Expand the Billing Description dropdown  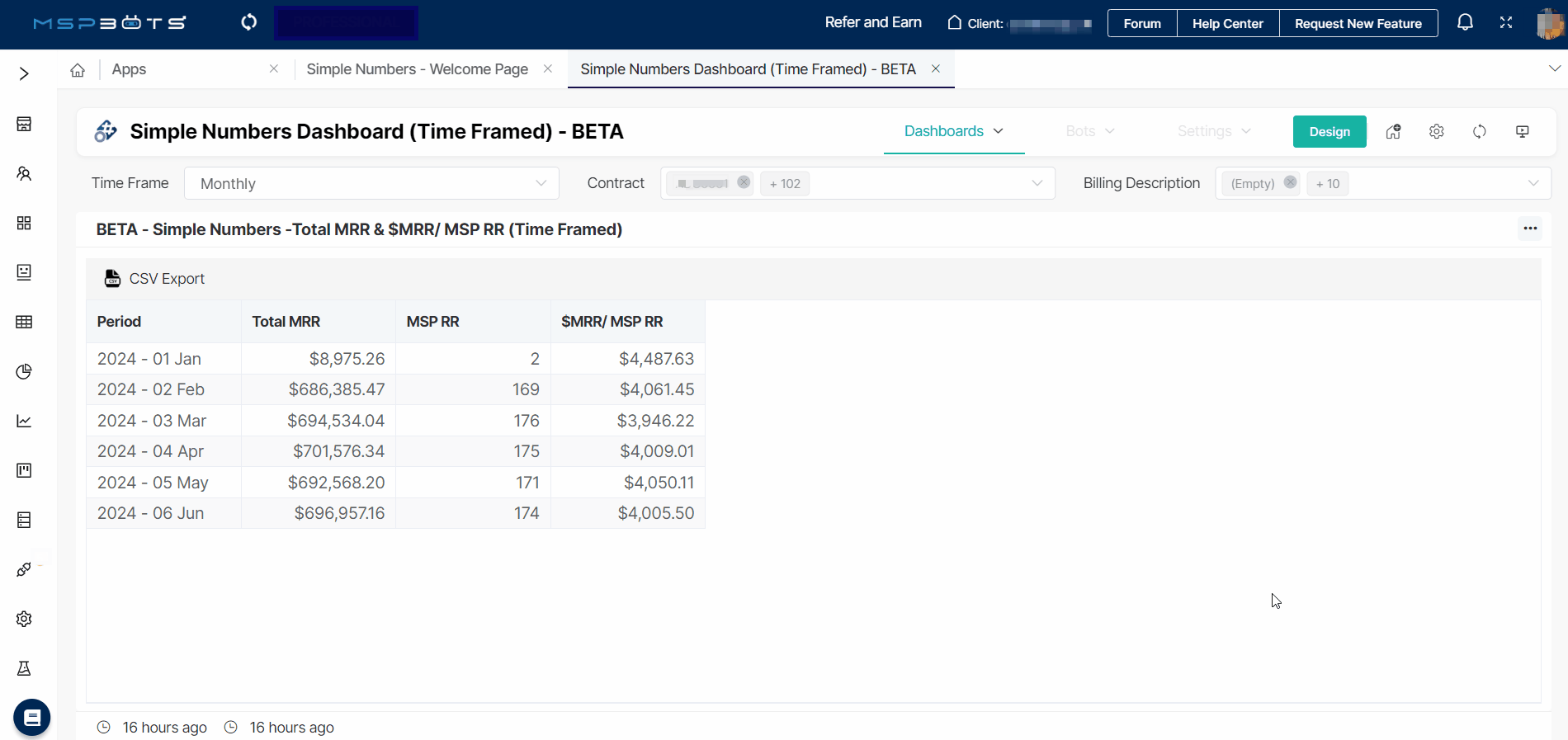(x=1533, y=183)
